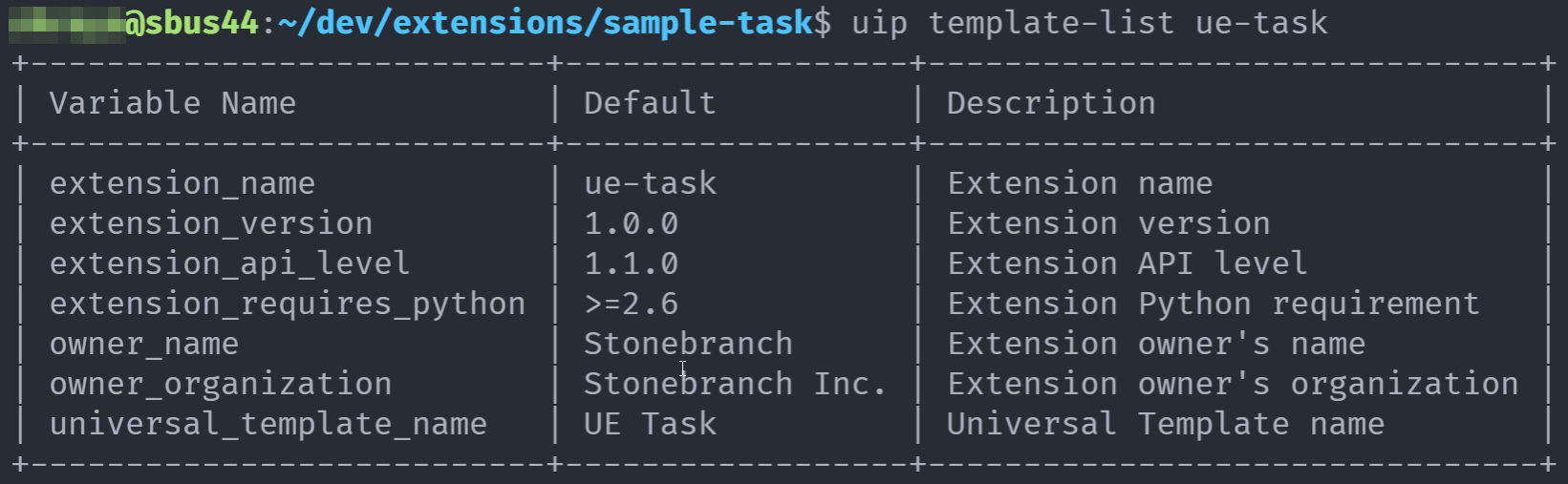Click the Extension API level description
The image size is (1568, 484).
coord(1128,263)
